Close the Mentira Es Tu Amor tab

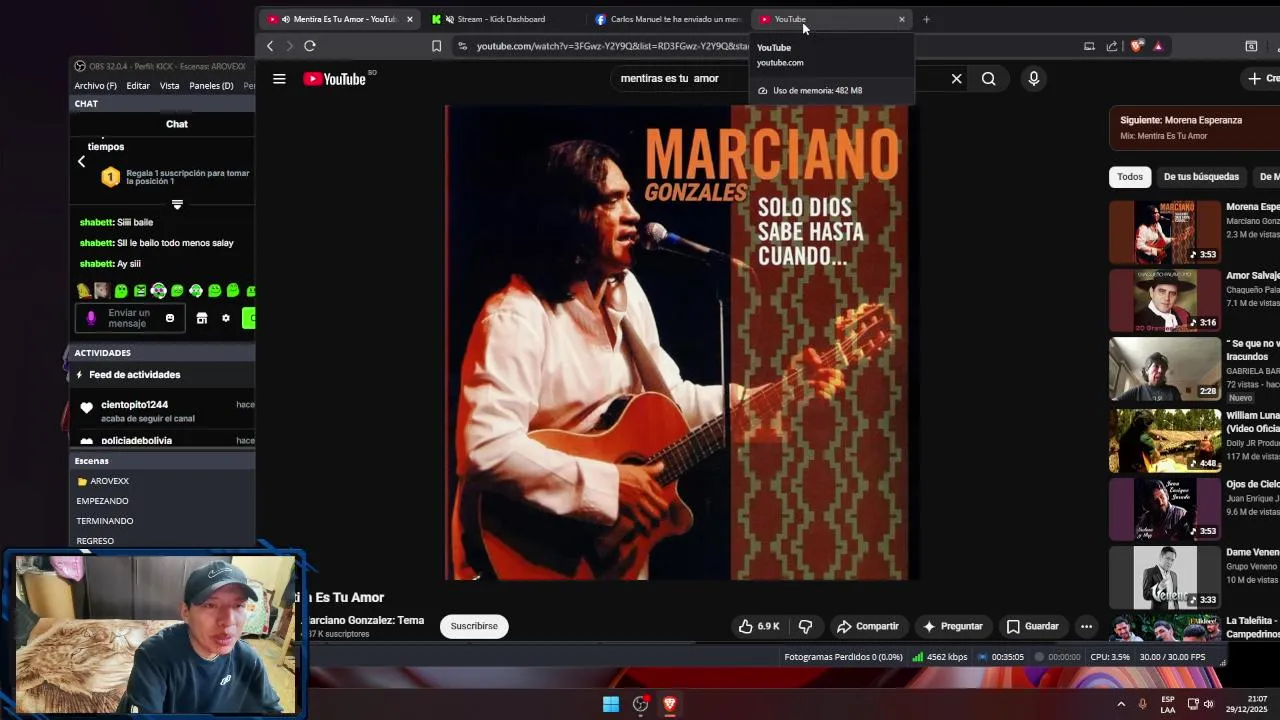click(x=409, y=19)
